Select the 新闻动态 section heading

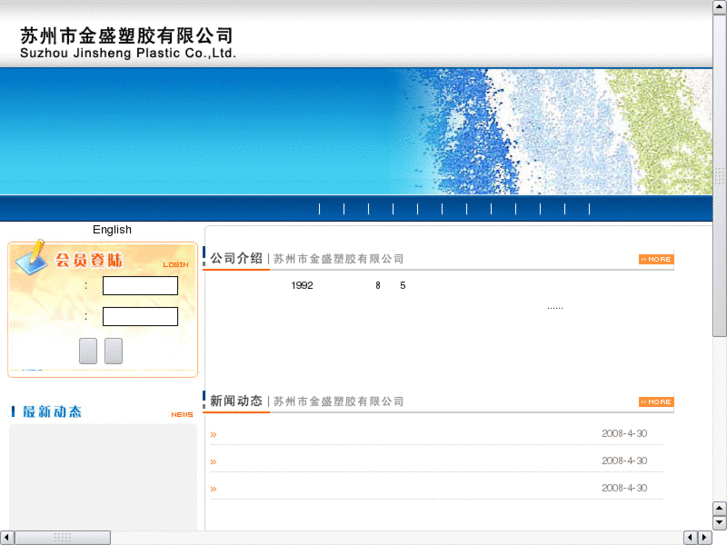point(236,401)
